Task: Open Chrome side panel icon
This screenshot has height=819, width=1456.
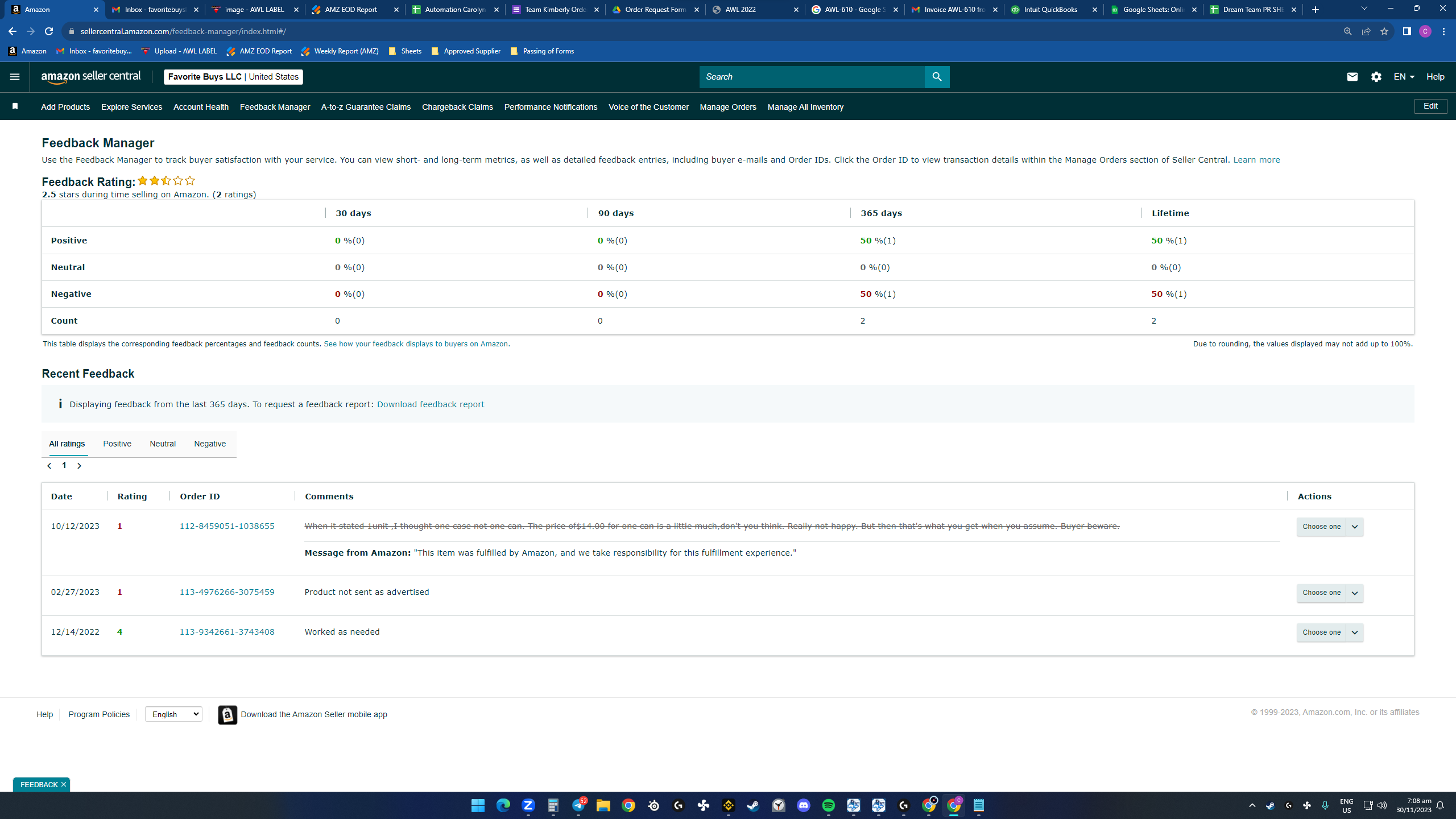Action: (1407, 31)
